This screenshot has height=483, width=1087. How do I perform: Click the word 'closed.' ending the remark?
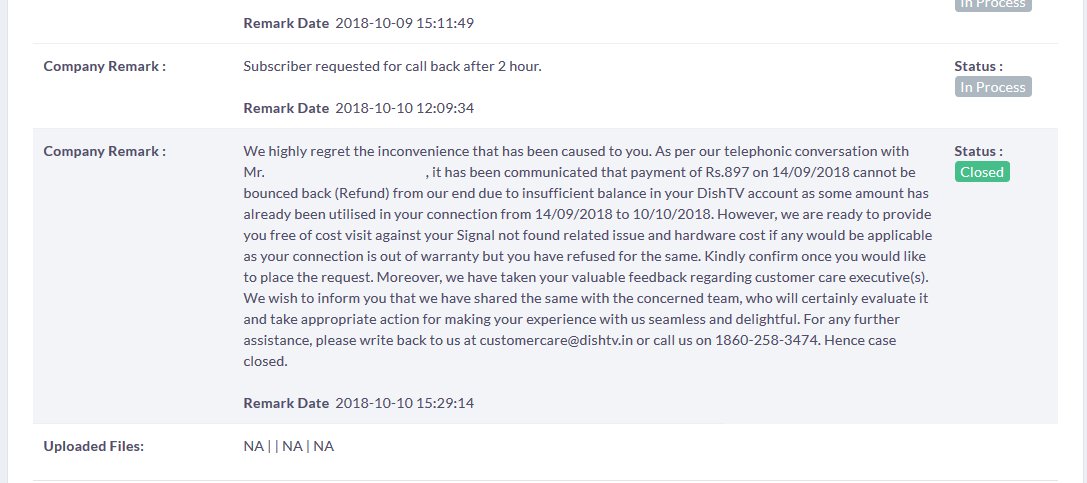[265, 361]
